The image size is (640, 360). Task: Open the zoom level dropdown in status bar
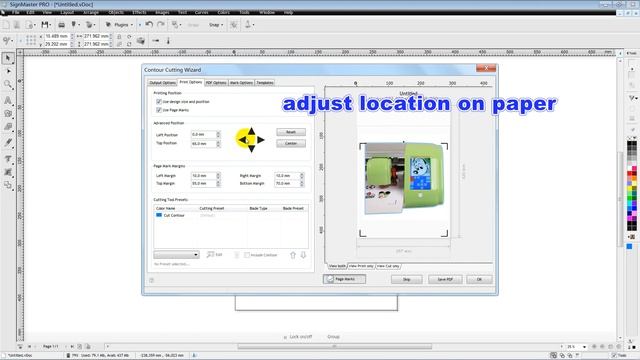(x=584, y=347)
